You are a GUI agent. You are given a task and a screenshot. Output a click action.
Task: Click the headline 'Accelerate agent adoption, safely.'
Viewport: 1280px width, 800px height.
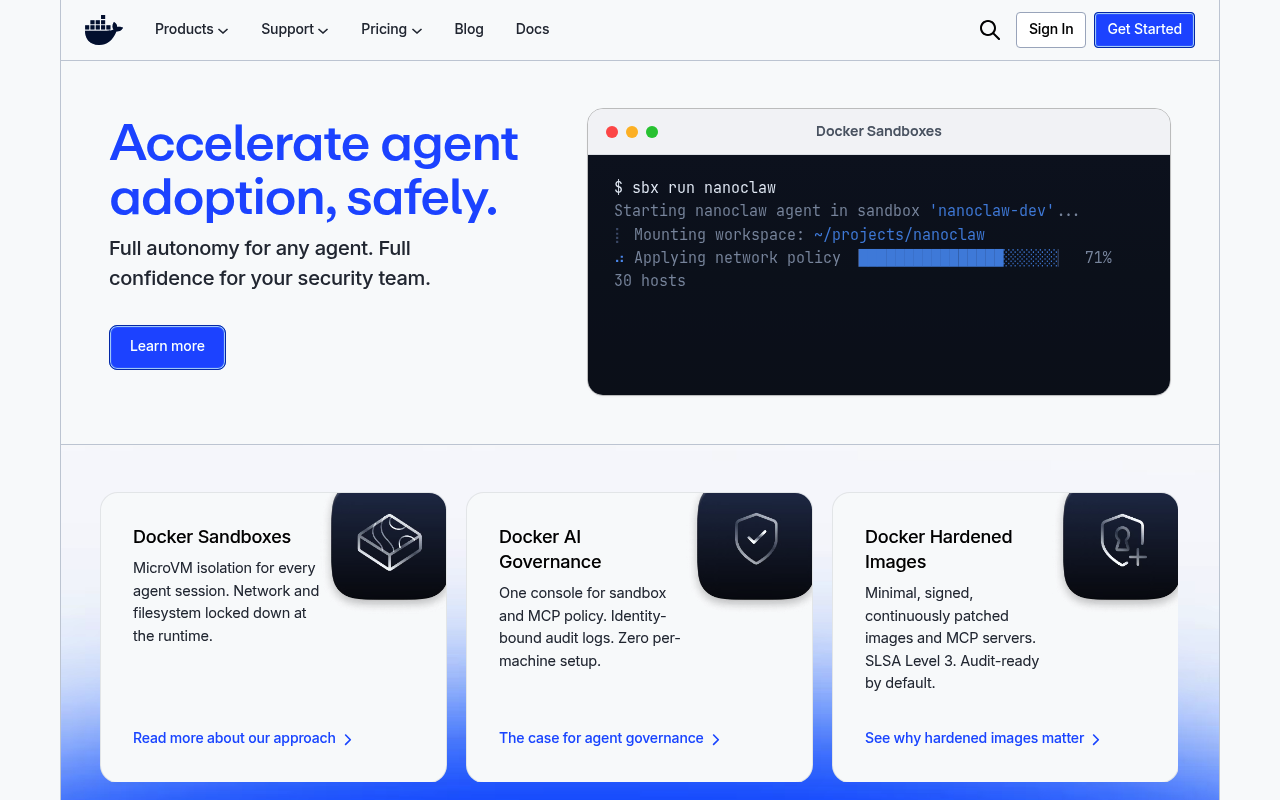point(314,170)
